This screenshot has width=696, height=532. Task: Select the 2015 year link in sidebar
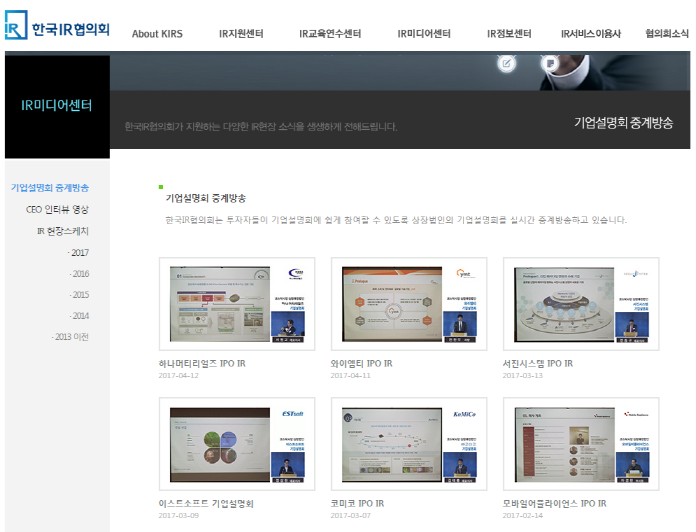(79, 295)
